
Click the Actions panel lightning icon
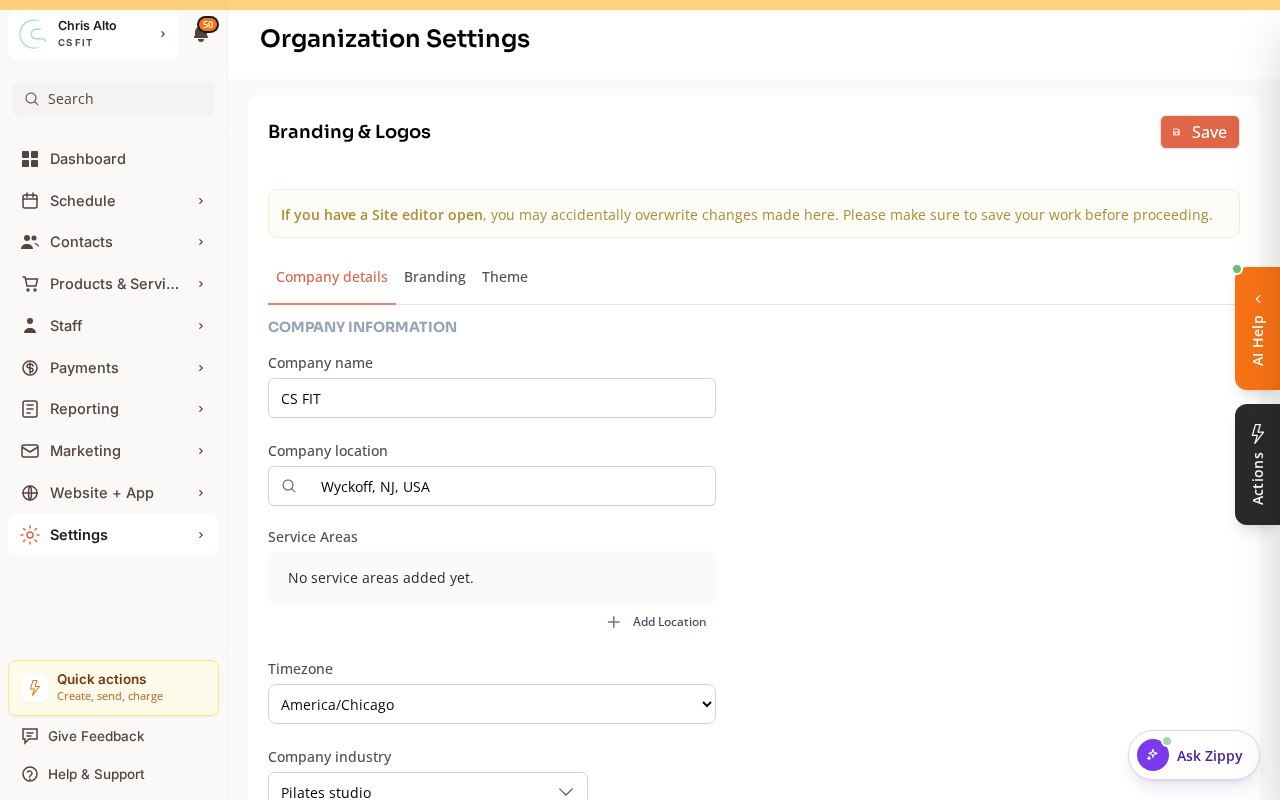pyautogui.click(x=1258, y=434)
